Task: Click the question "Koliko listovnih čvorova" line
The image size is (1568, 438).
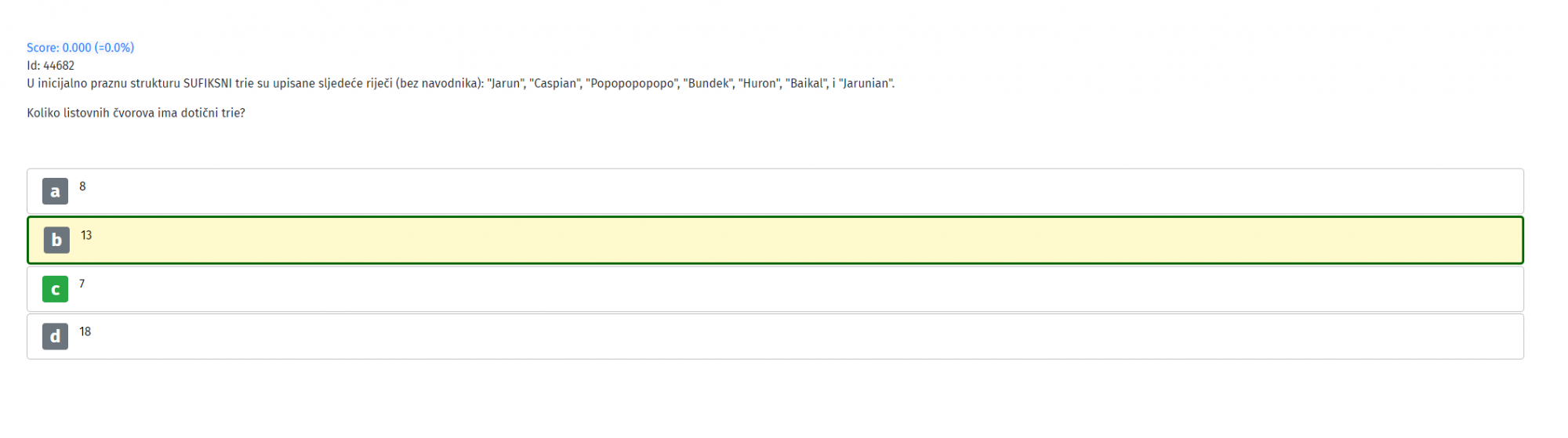Action: [x=136, y=113]
